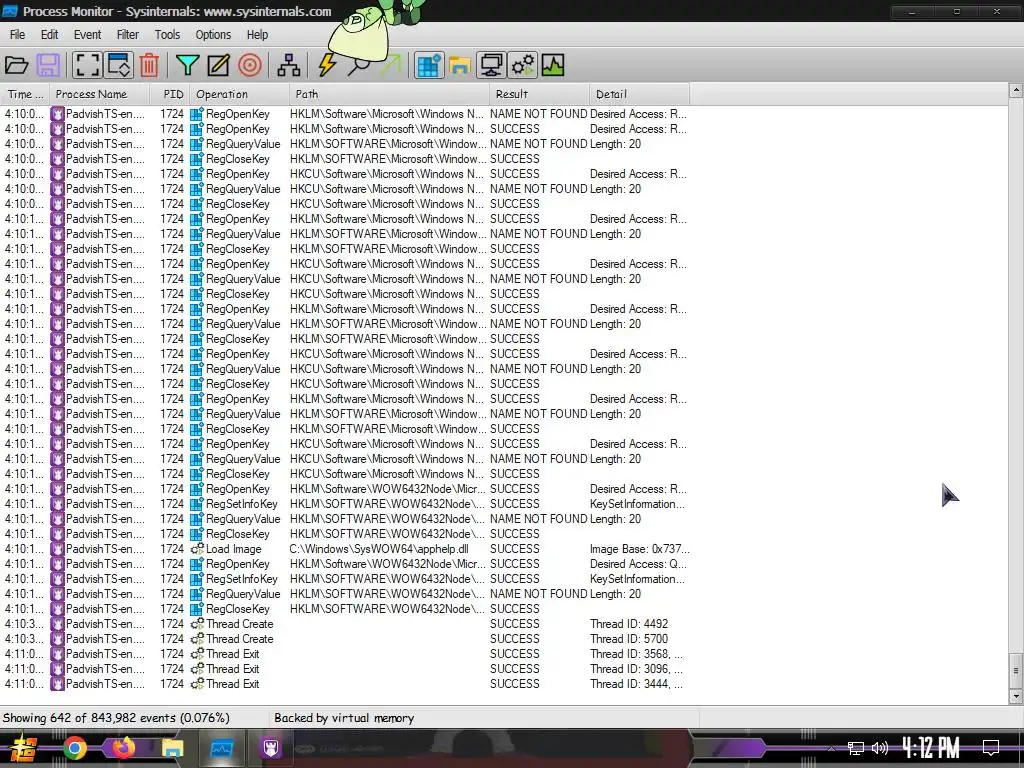Open File Explorer from the taskbar
The height and width of the screenshot is (768, 1024).
point(172,748)
